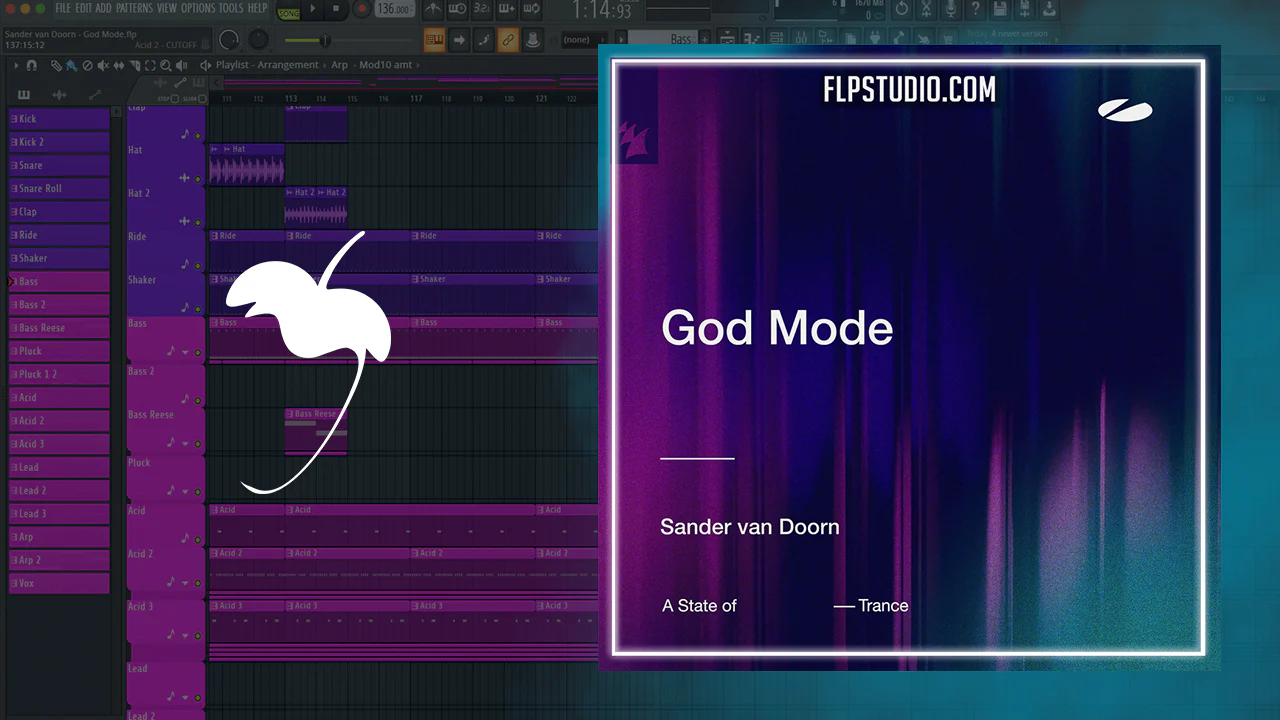The height and width of the screenshot is (720, 1280).
Task: Toggle the playlist magnet snap icon
Action: tap(31, 65)
